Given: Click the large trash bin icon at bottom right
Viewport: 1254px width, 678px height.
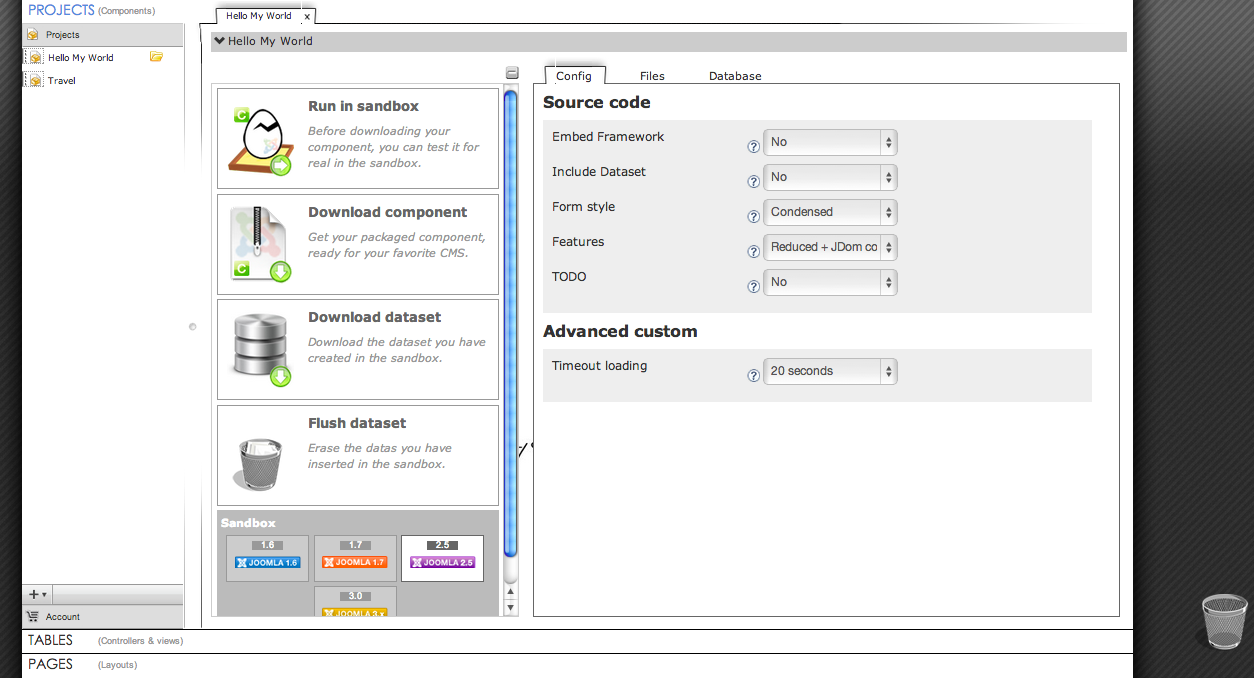Looking at the screenshot, I should pos(1224,621).
